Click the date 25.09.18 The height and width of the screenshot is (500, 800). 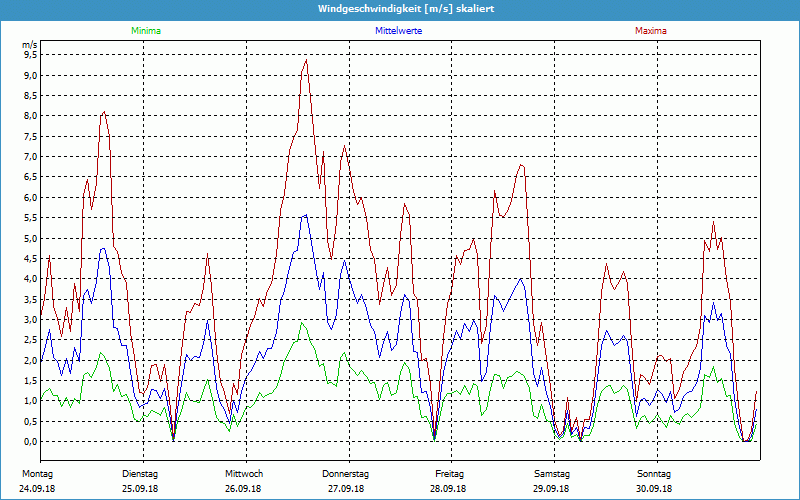pyautogui.click(x=140, y=489)
